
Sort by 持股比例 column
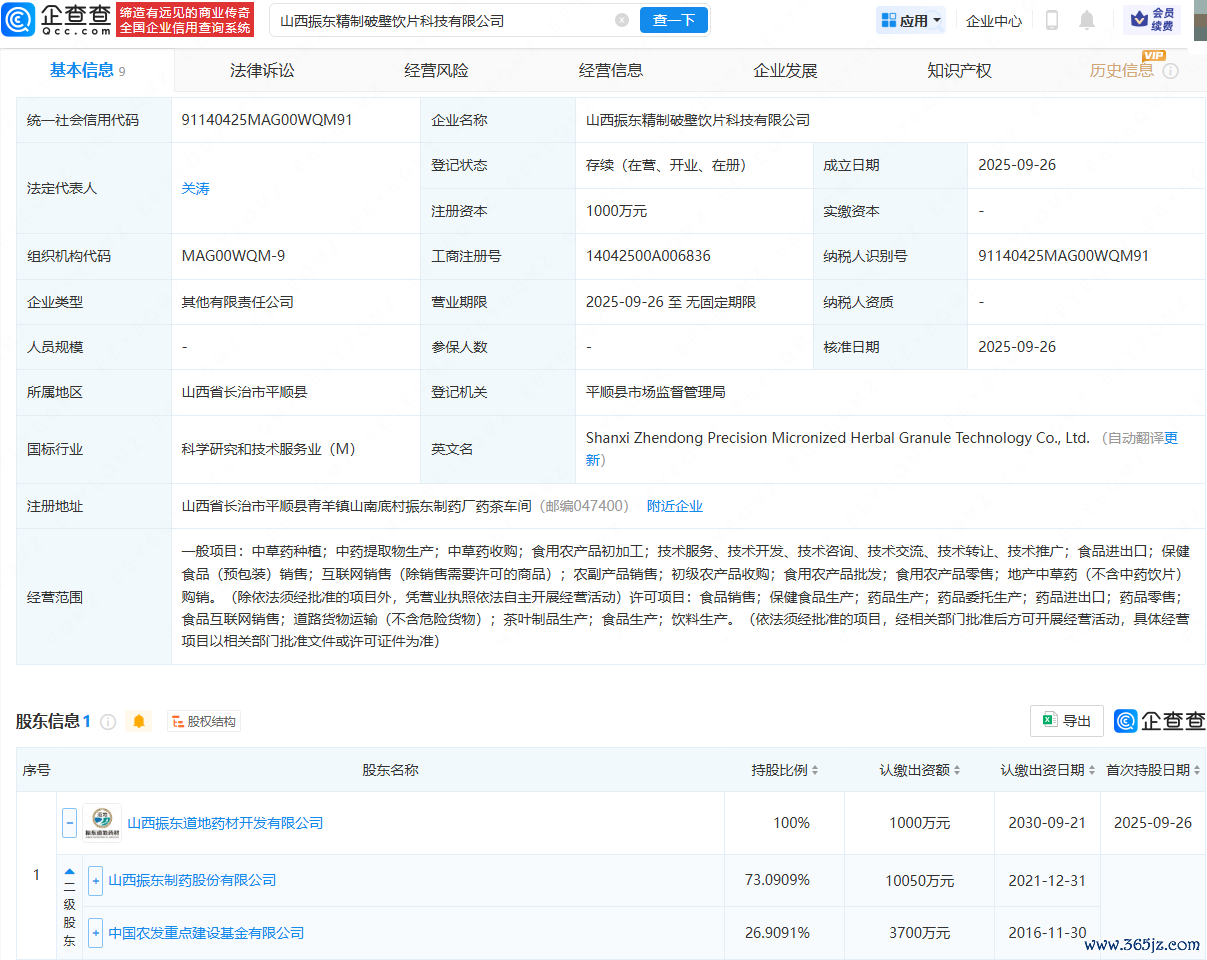785,770
